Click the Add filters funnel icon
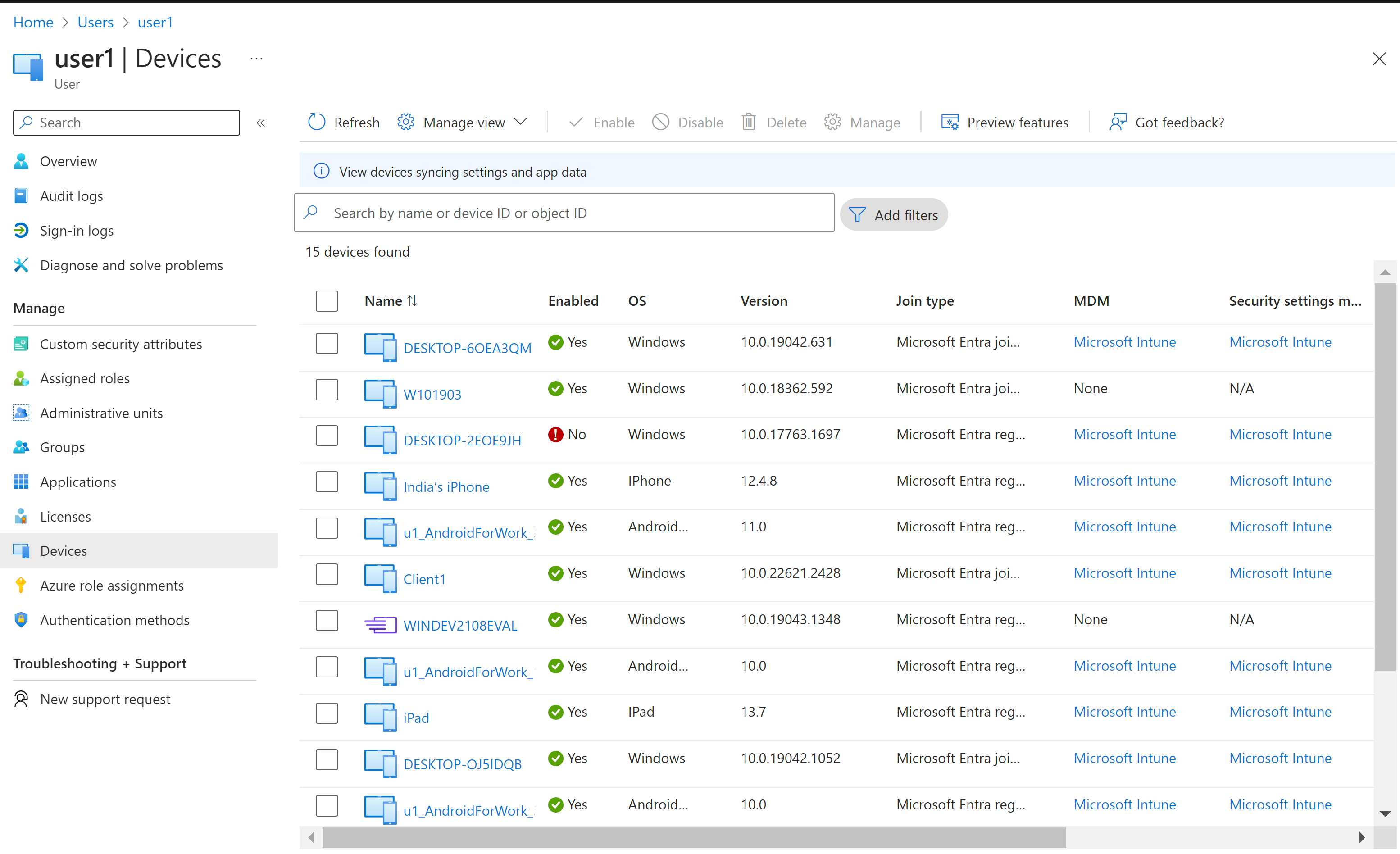 pos(857,215)
